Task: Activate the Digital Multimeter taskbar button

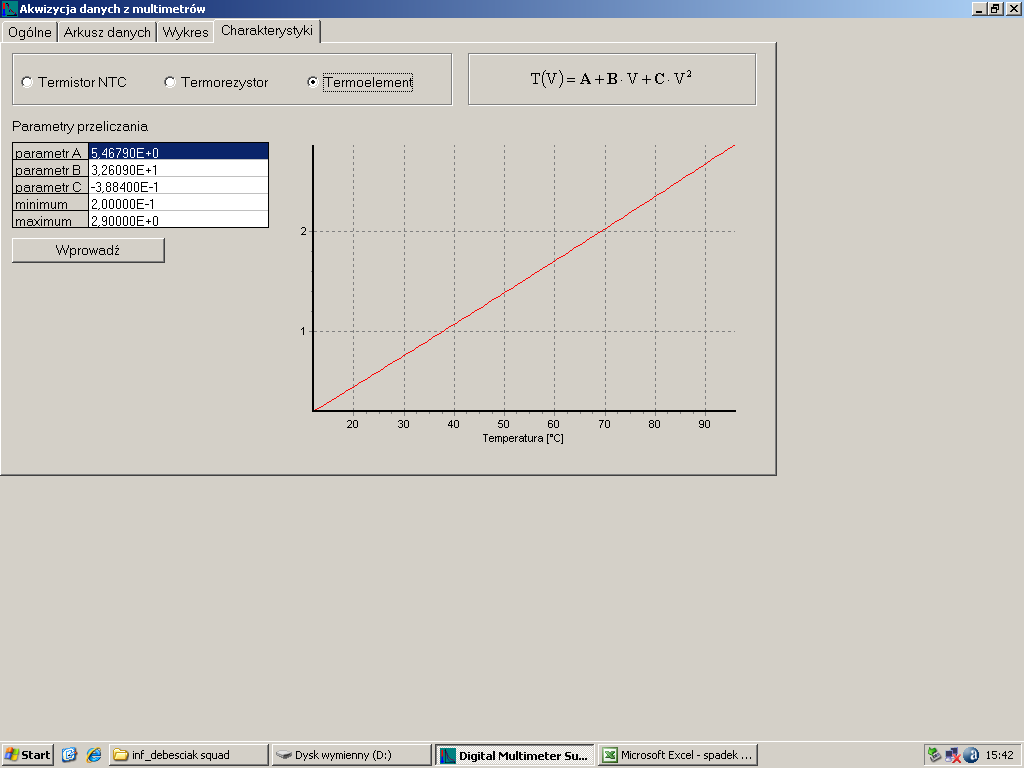Action: tap(515, 755)
